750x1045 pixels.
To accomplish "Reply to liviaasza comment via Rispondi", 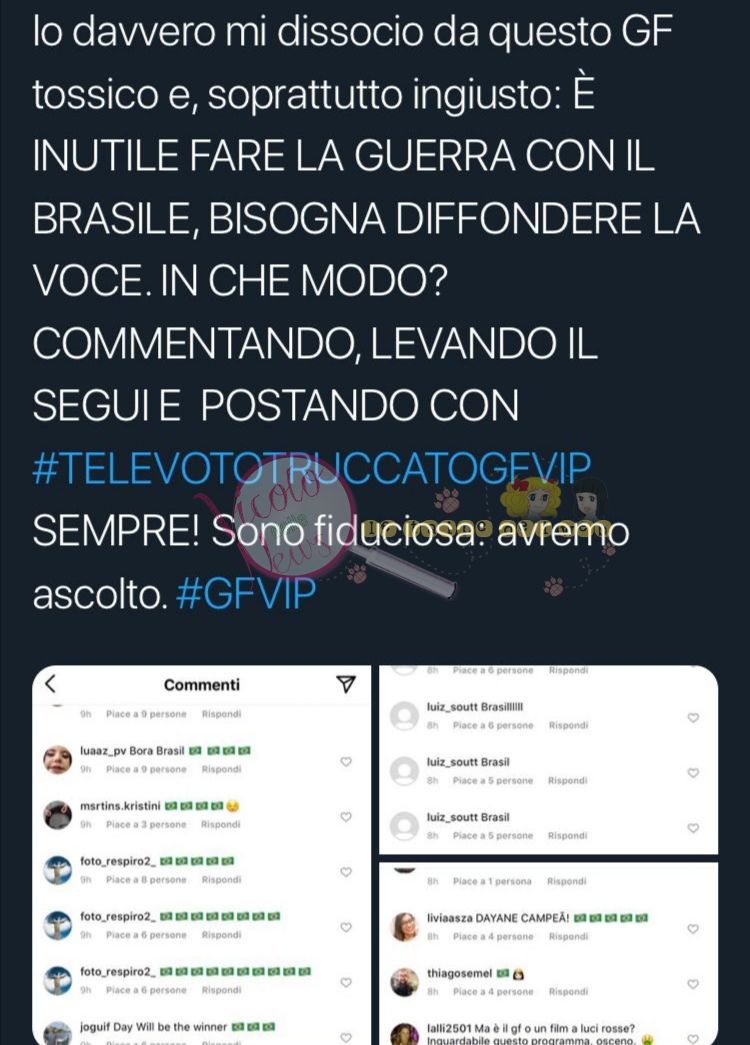I will coord(568,936).
